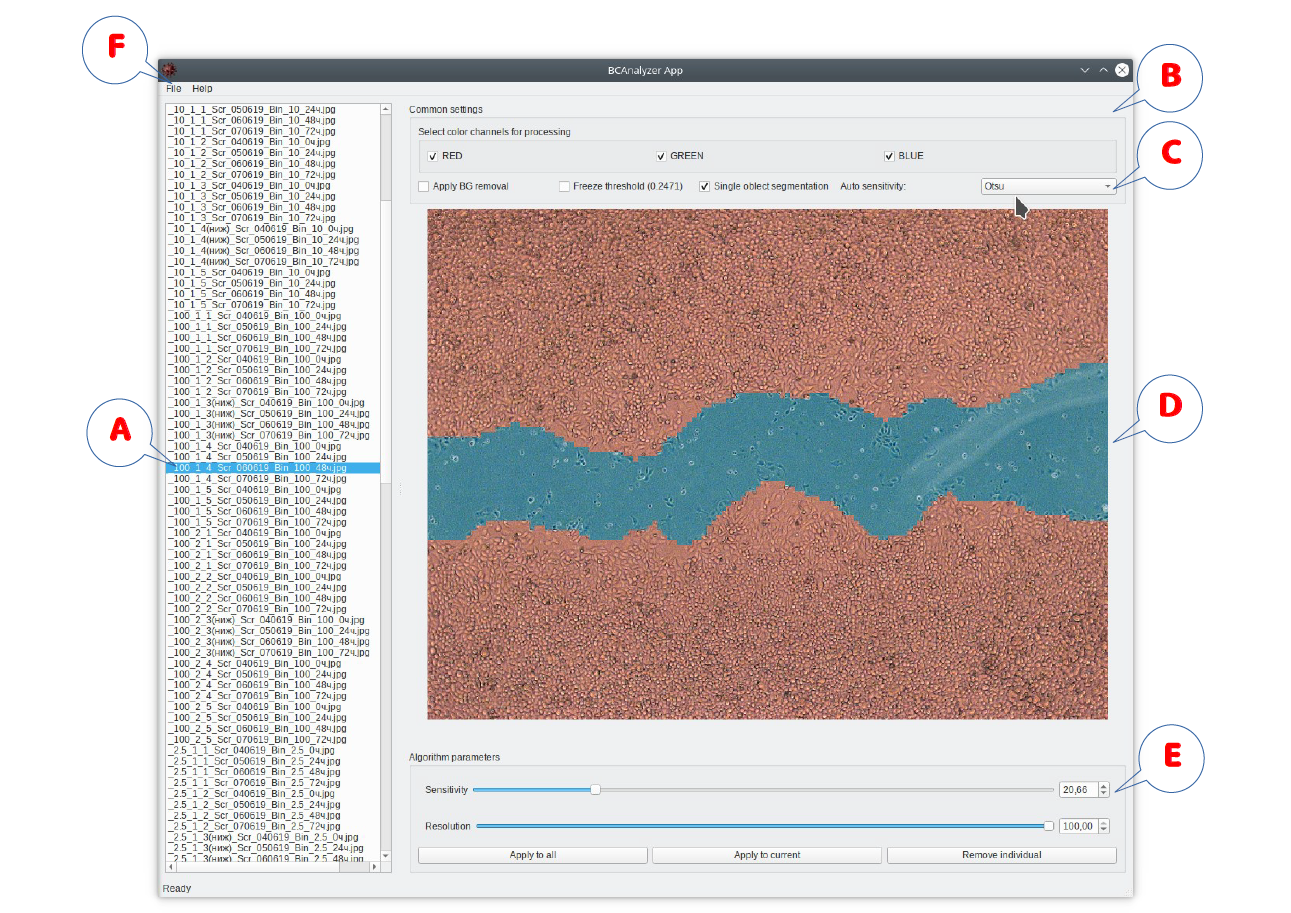Click the file list right scroll arrow
This screenshot has height=913, width=1291.
374,866
